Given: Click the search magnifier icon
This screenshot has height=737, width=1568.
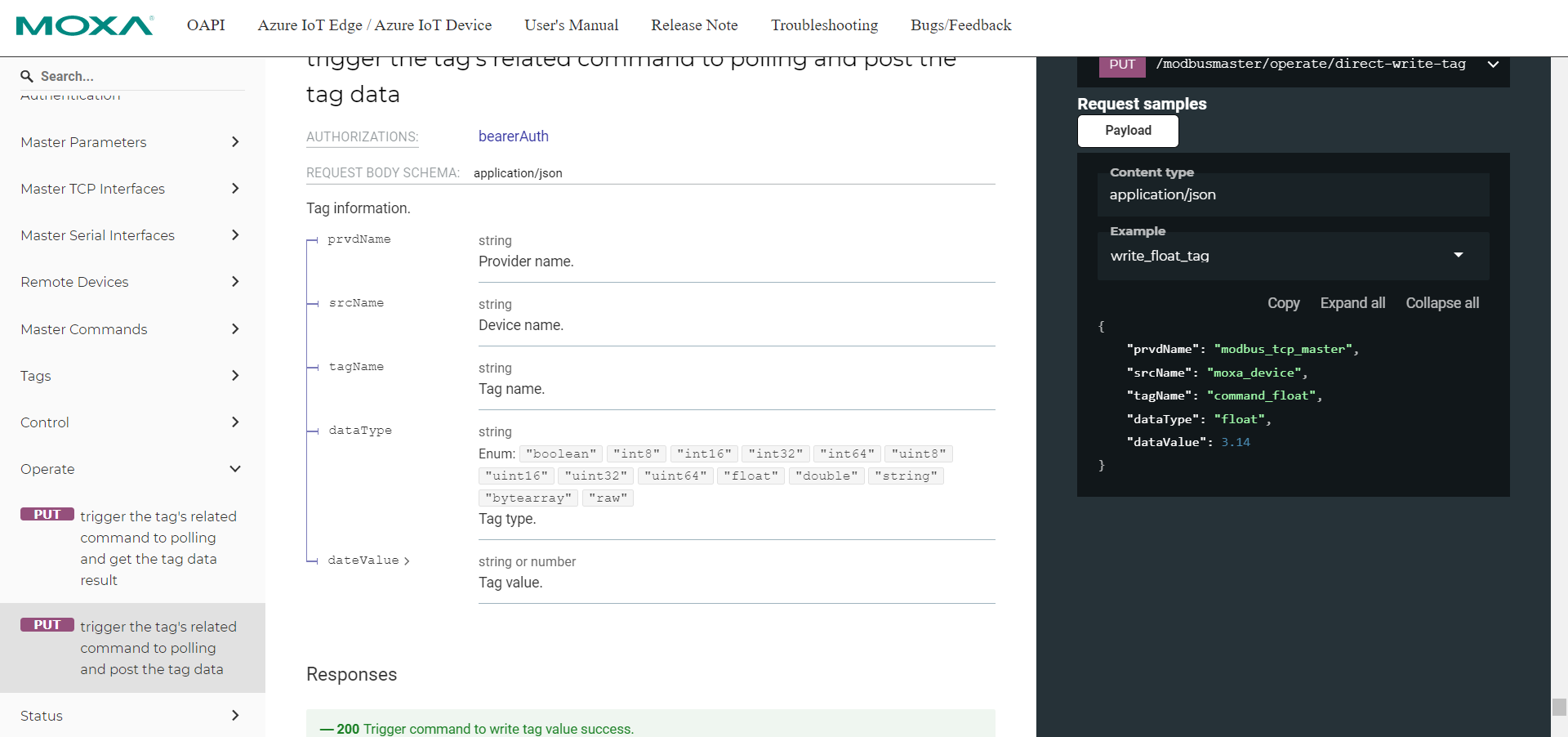Looking at the screenshot, I should 28,76.
